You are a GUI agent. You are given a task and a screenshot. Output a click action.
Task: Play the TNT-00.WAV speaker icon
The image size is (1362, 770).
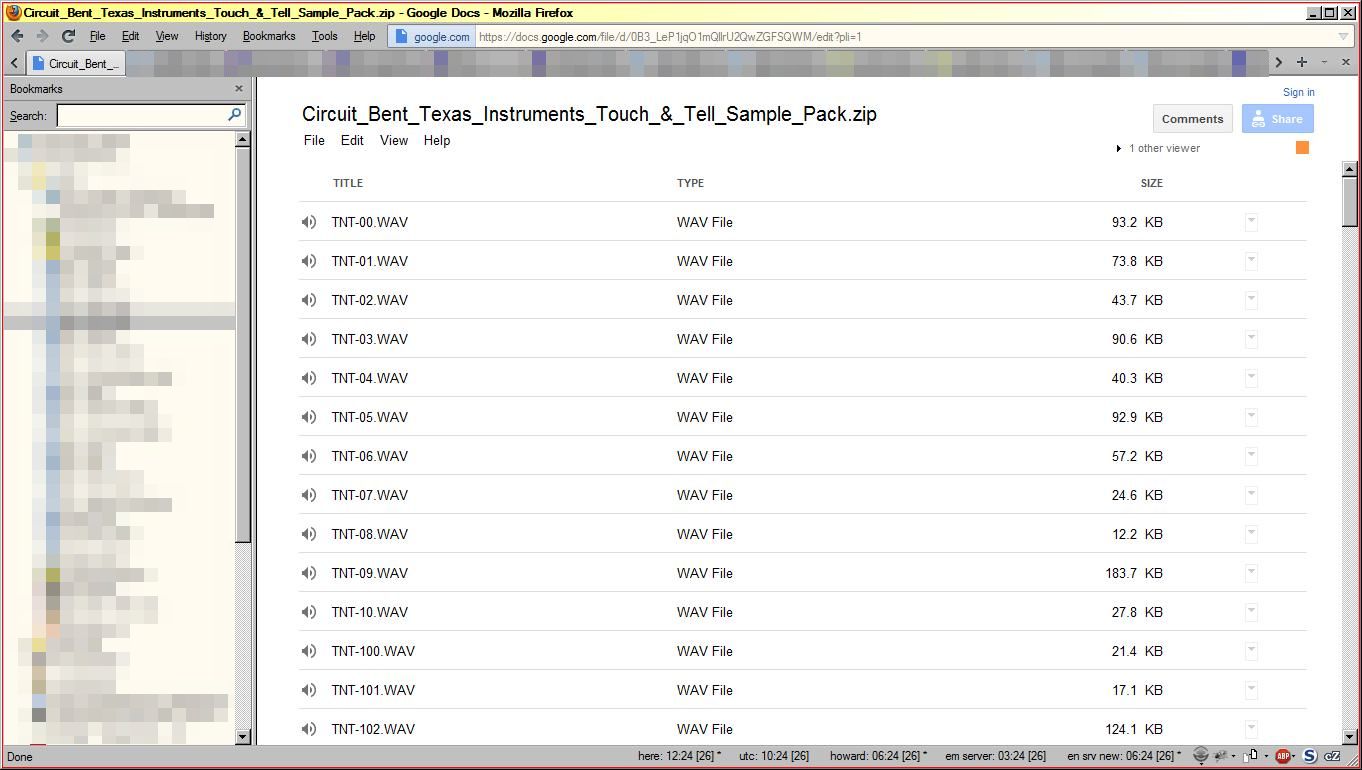pos(309,222)
